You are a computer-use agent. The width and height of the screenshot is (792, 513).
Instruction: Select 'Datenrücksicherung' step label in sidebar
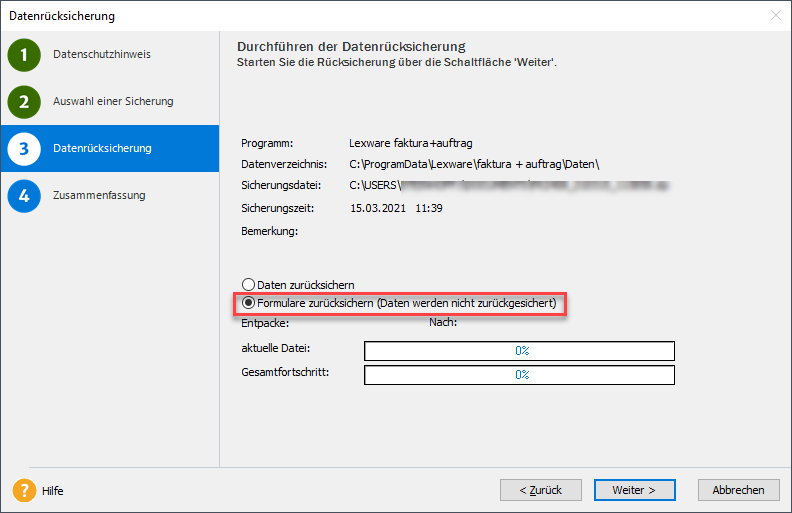[102, 149]
